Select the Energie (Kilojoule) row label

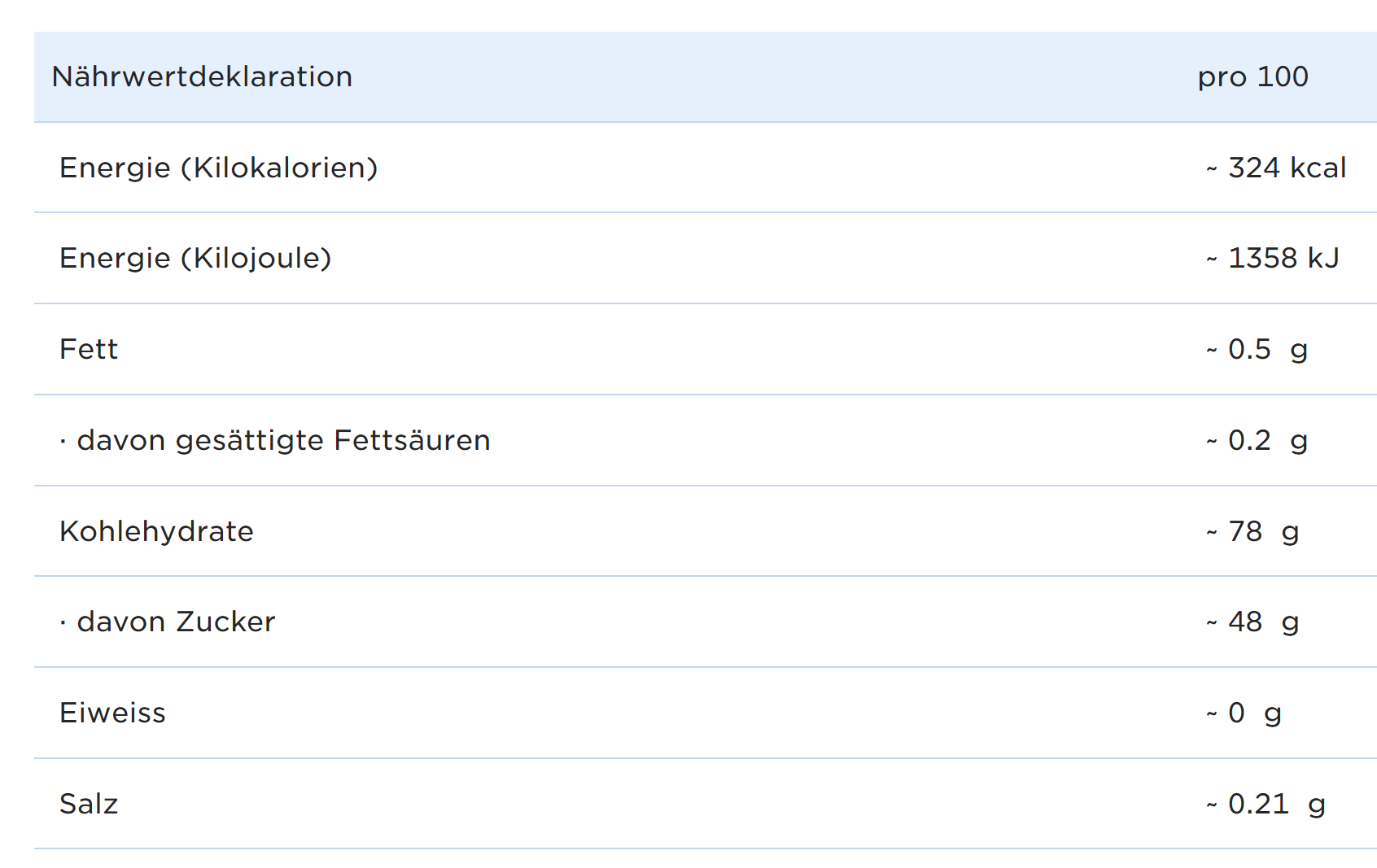[195, 258]
